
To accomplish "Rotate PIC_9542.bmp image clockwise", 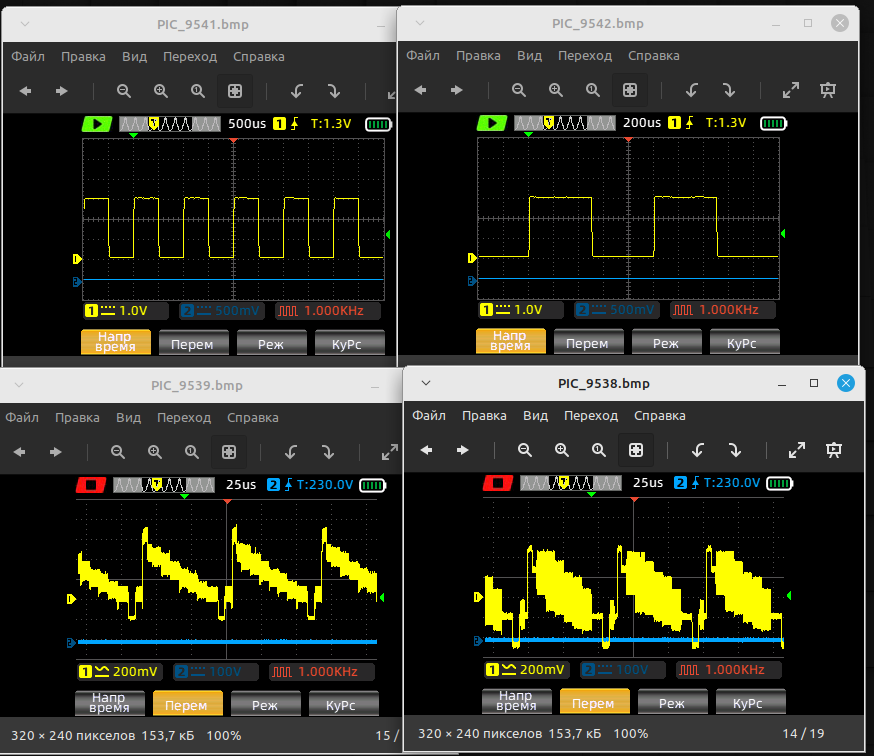I will 729,90.
